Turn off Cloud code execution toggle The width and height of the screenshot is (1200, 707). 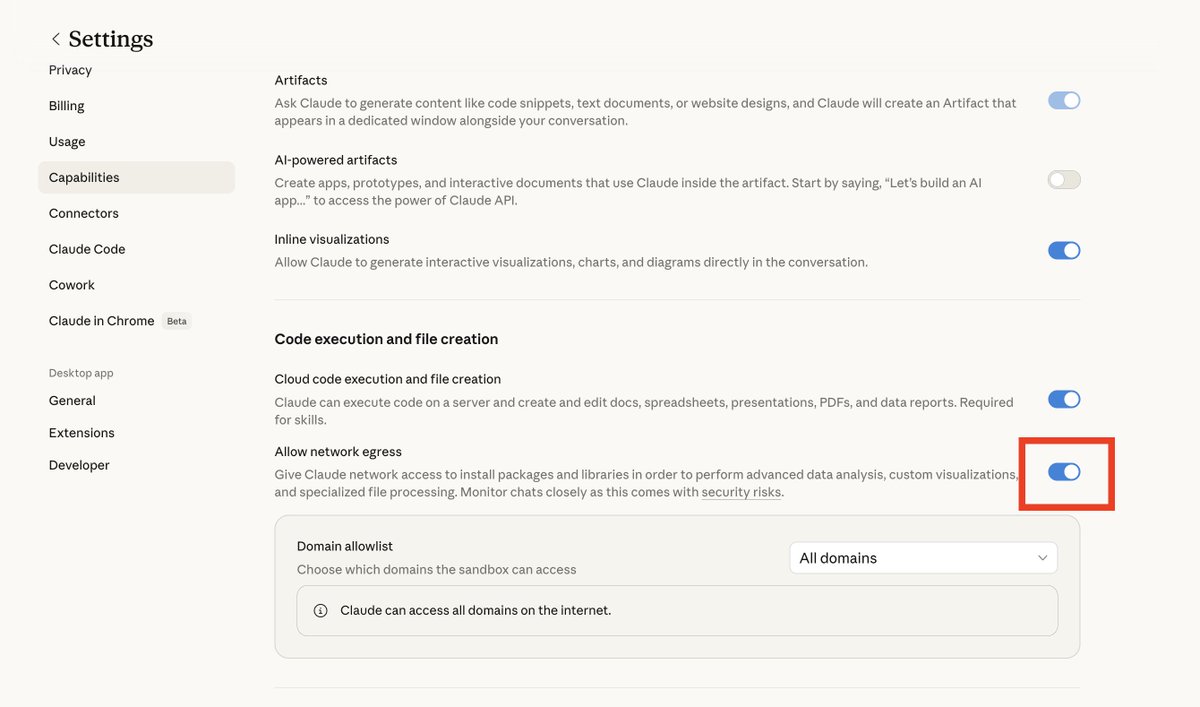click(1064, 399)
